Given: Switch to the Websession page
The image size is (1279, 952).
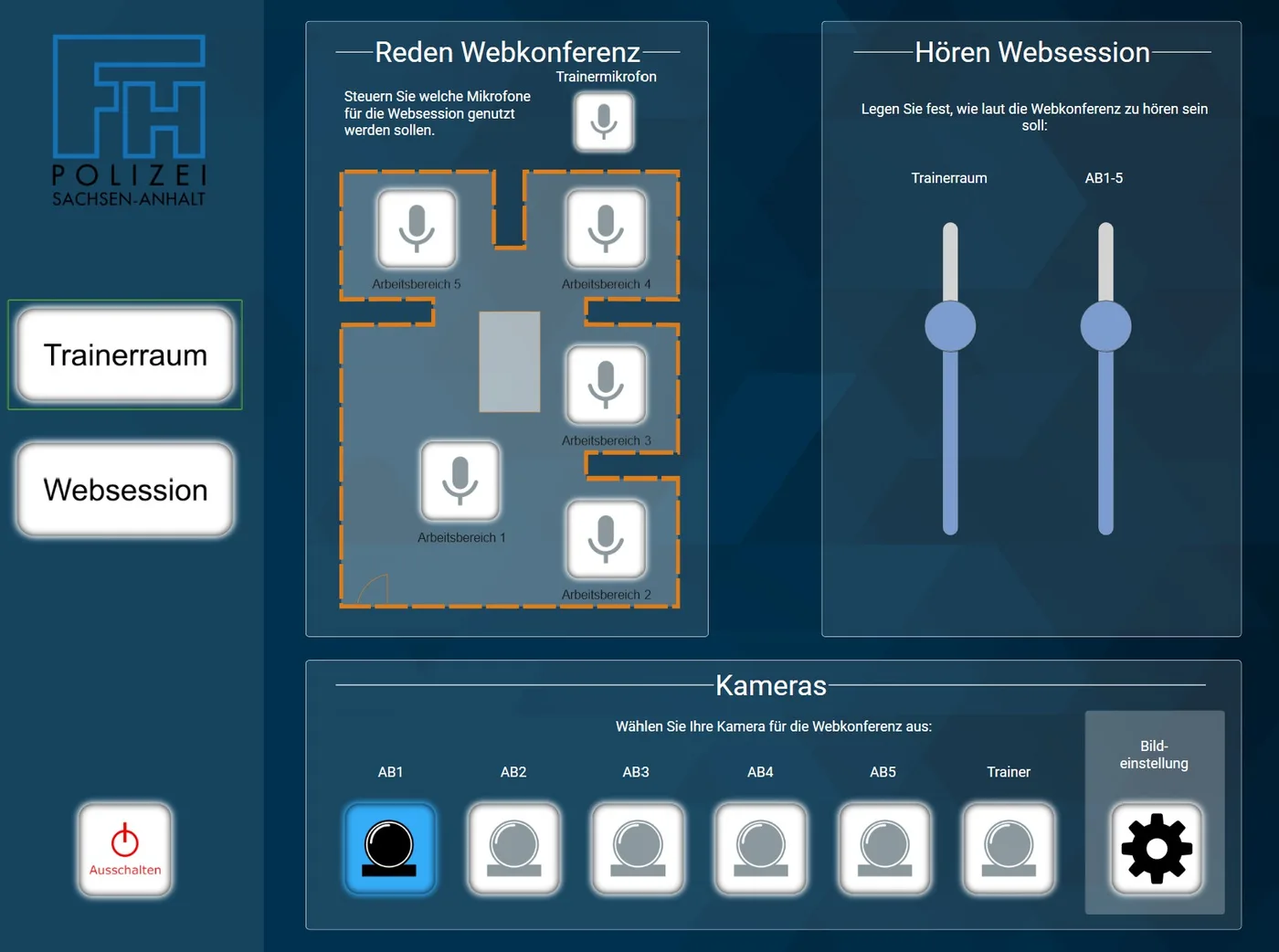Looking at the screenshot, I should (125, 490).
